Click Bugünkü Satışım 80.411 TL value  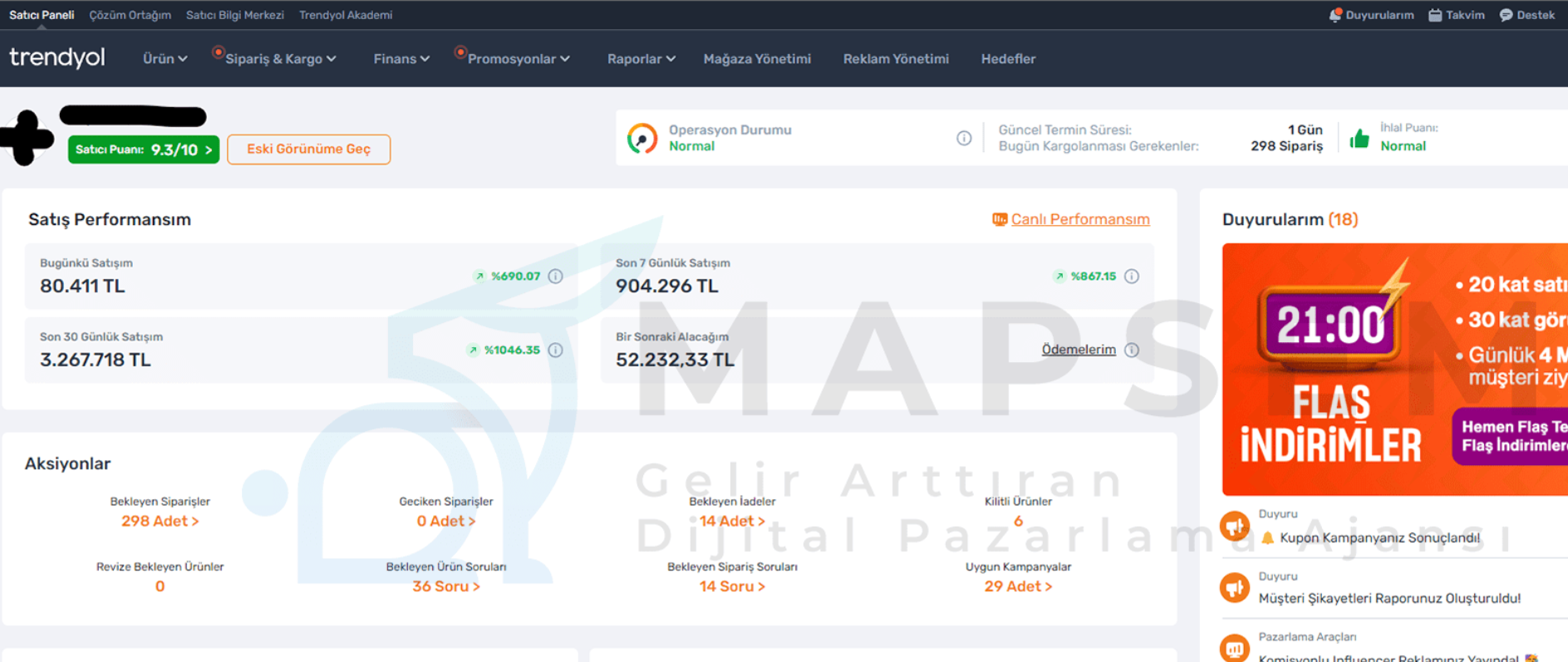pos(82,286)
